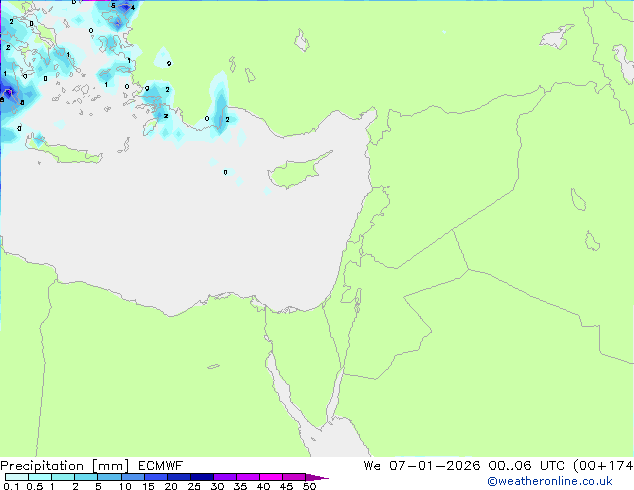Click the 1–2 mm legend color swatch

[x=63, y=477]
